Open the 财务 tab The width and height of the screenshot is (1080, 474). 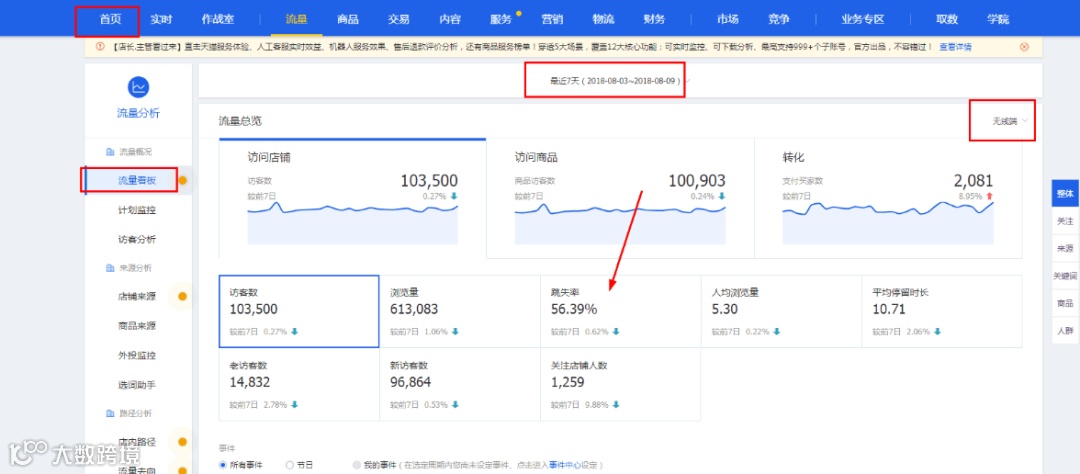pyautogui.click(x=654, y=19)
